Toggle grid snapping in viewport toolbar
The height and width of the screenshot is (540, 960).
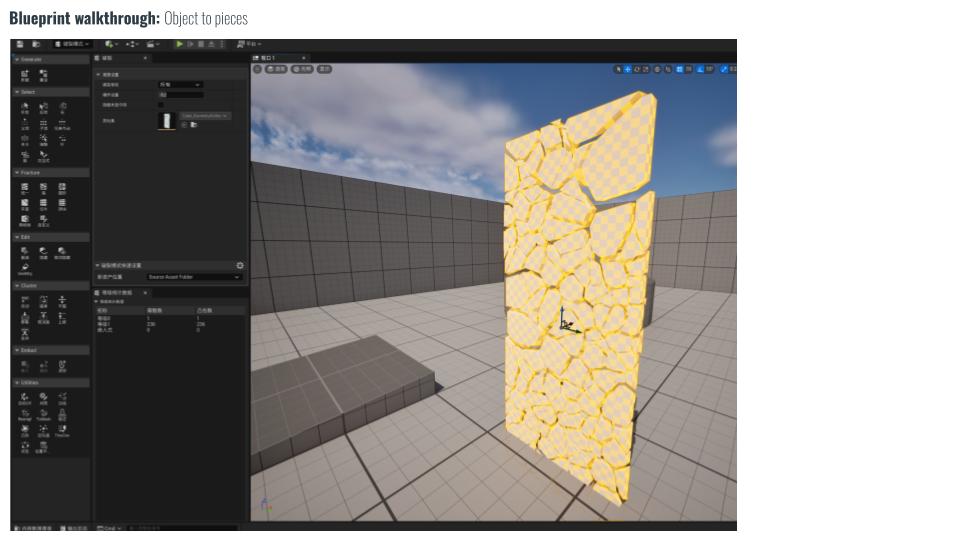coord(679,69)
